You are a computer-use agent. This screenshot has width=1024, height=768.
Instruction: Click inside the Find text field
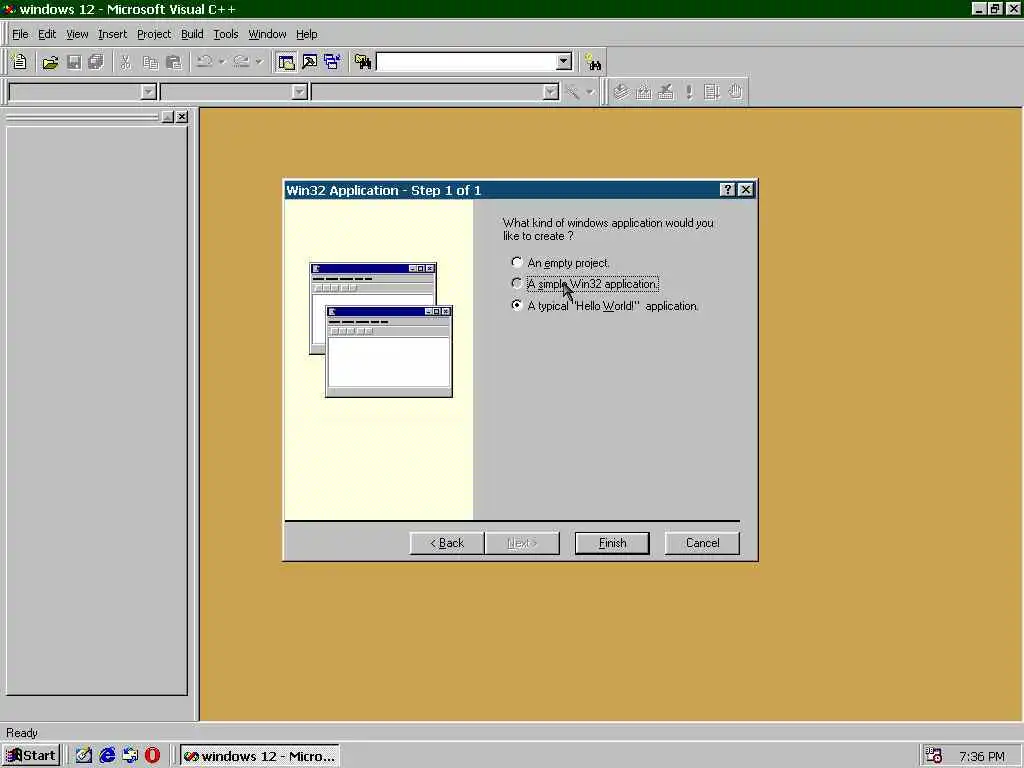(x=466, y=62)
